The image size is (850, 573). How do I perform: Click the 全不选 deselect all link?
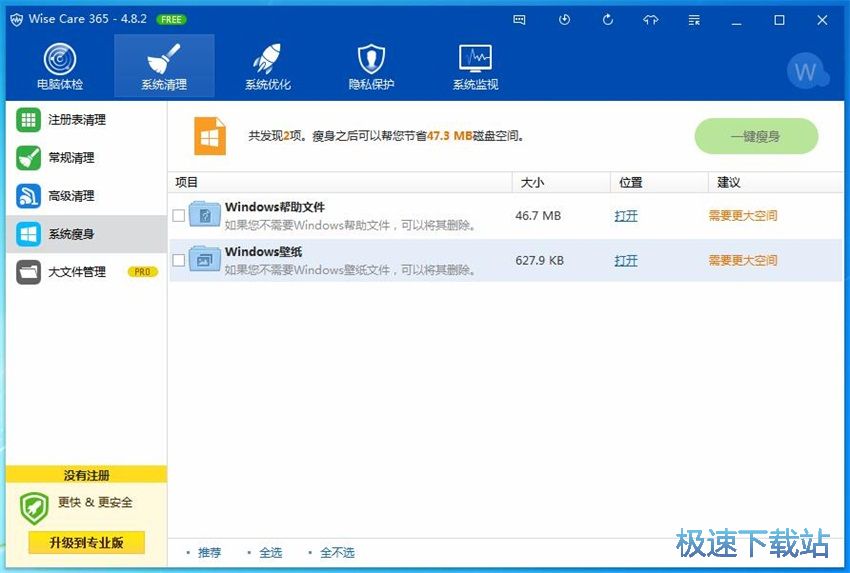pyautogui.click(x=337, y=552)
